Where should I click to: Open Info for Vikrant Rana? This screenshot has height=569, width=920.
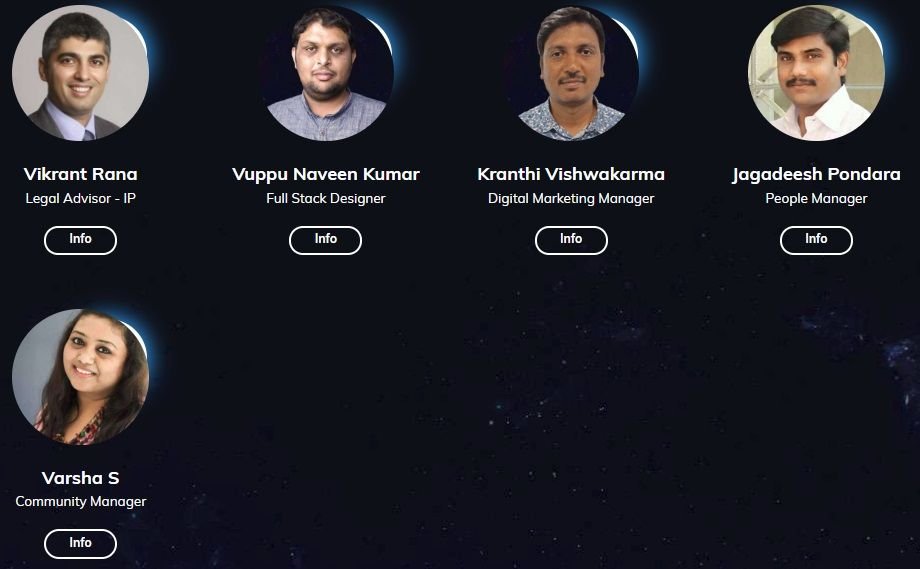tap(80, 240)
